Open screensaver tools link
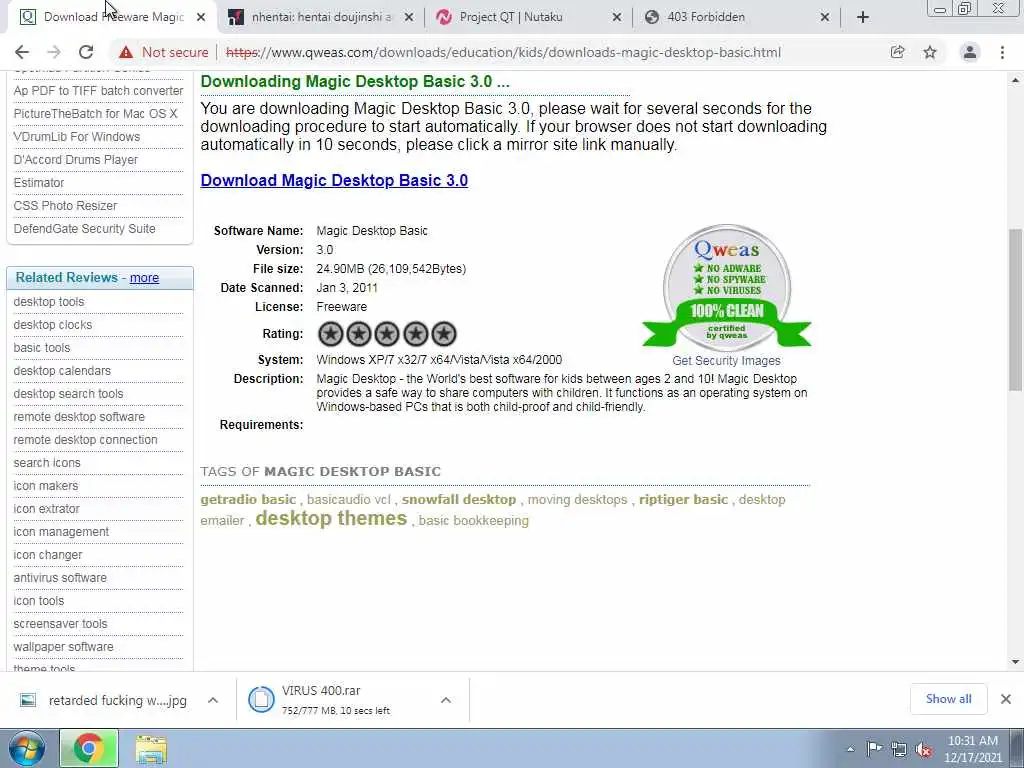 click(60, 624)
